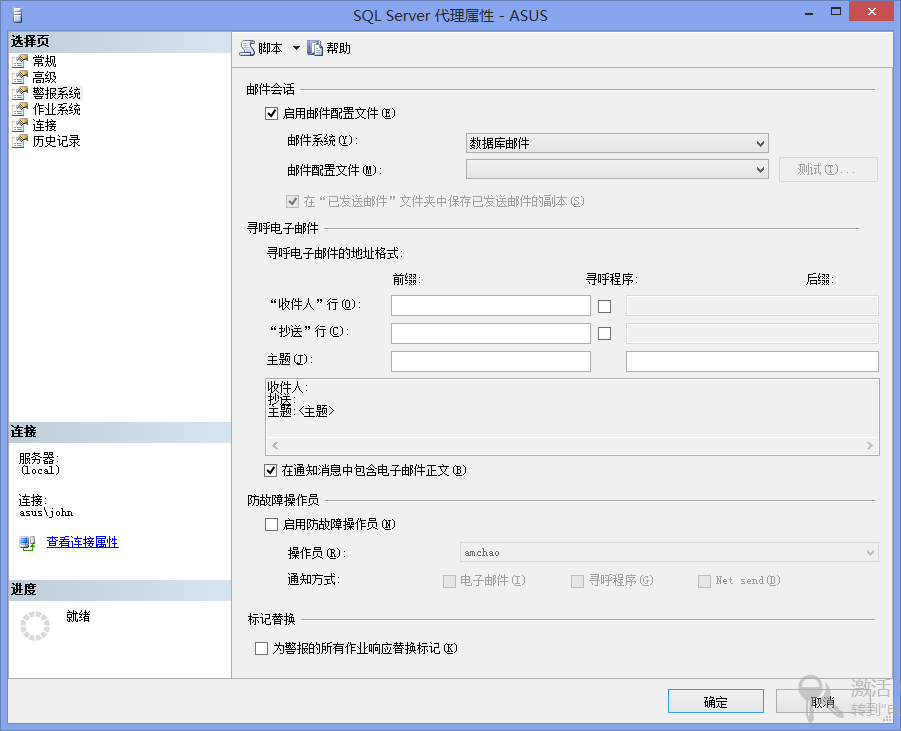
Task: Switch to the 连接 page
Action: tap(44, 125)
